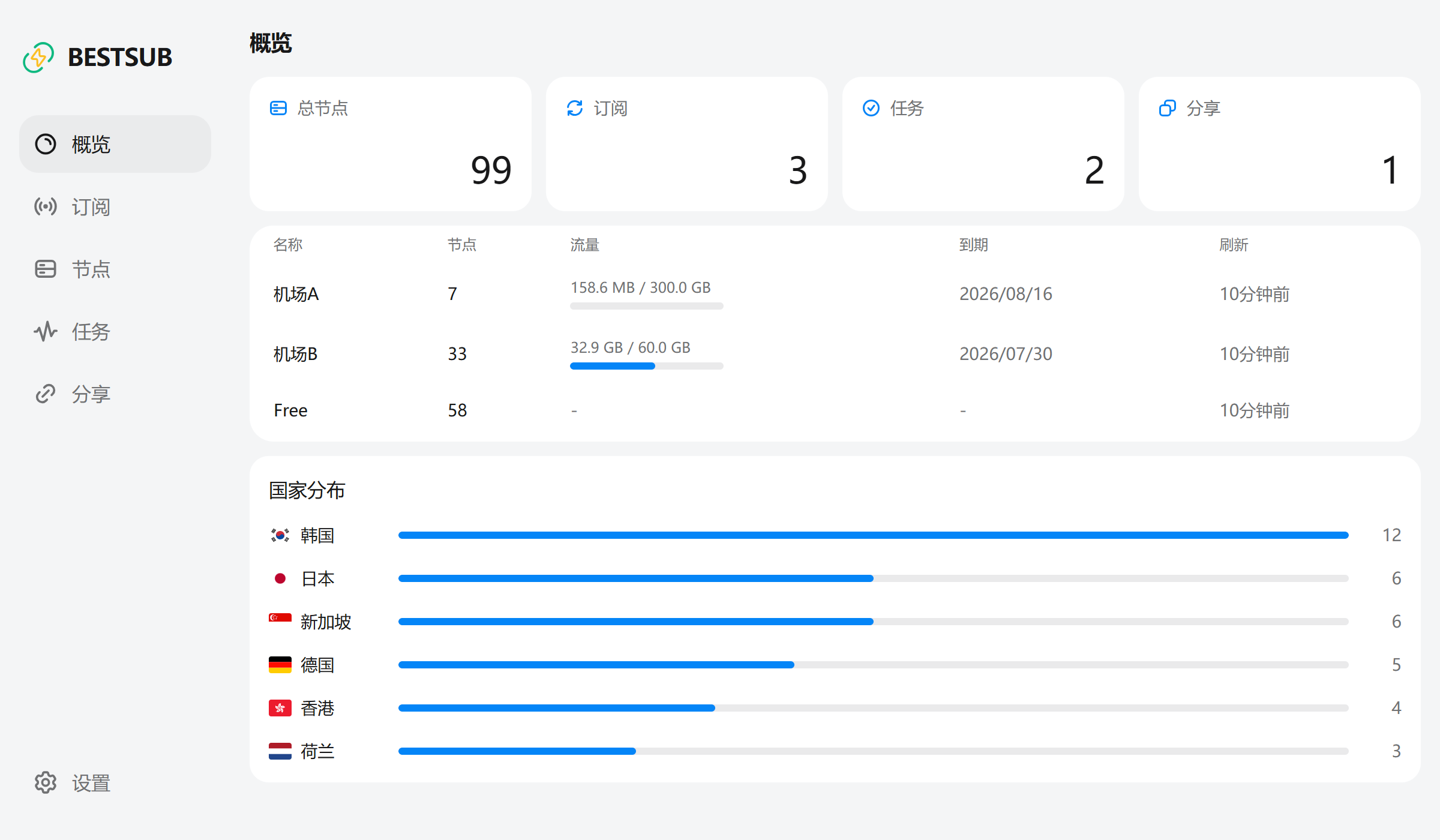Open the 概览 menu item
The image size is (1440, 840).
click(x=115, y=144)
